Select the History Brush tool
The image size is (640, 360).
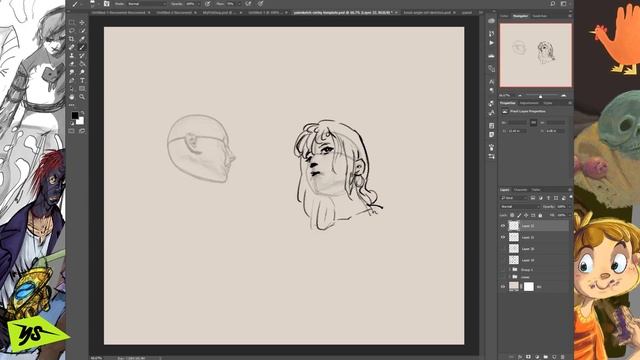(x=82, y=56)
